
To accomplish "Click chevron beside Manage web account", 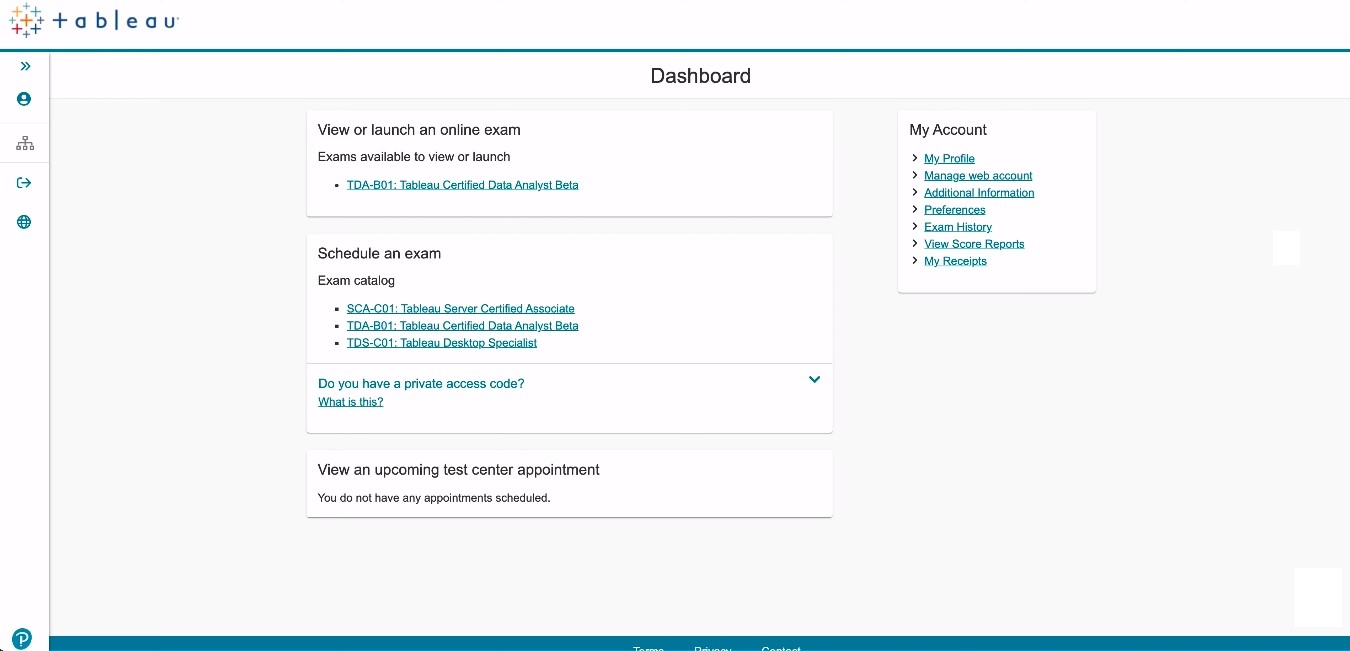I will (915, 175).
